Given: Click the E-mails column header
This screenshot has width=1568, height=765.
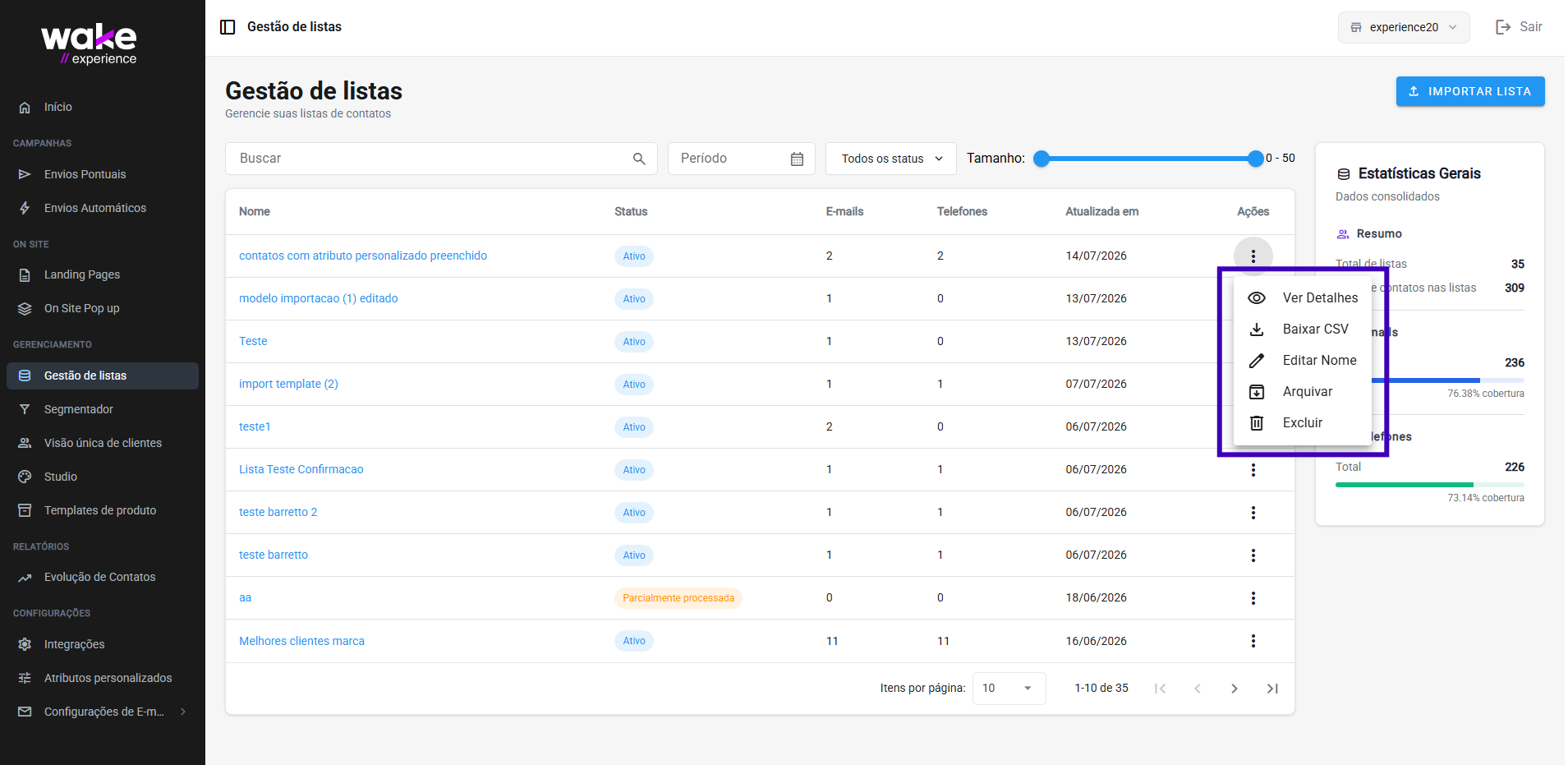Looking at the screenshot, I should click(x=844, y=211).
